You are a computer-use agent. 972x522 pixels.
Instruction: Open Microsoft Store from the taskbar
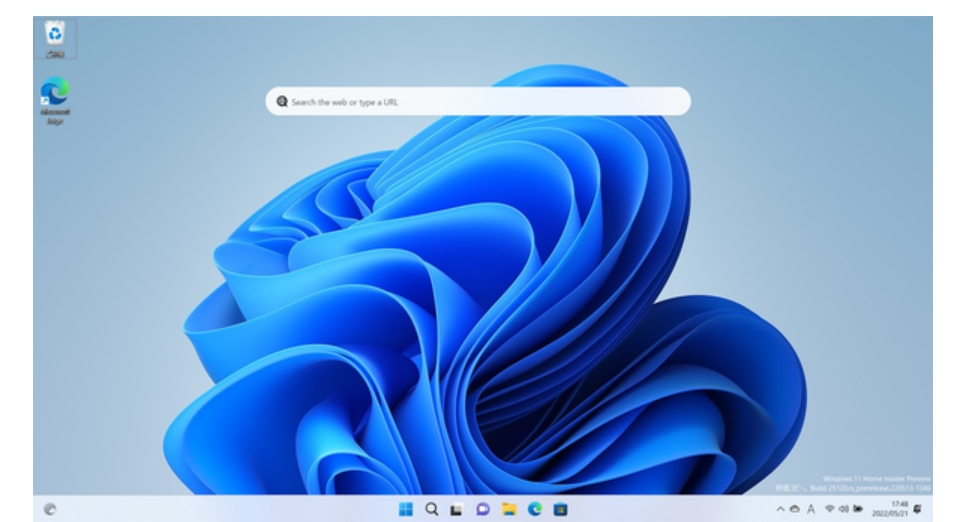pos(560,509)
